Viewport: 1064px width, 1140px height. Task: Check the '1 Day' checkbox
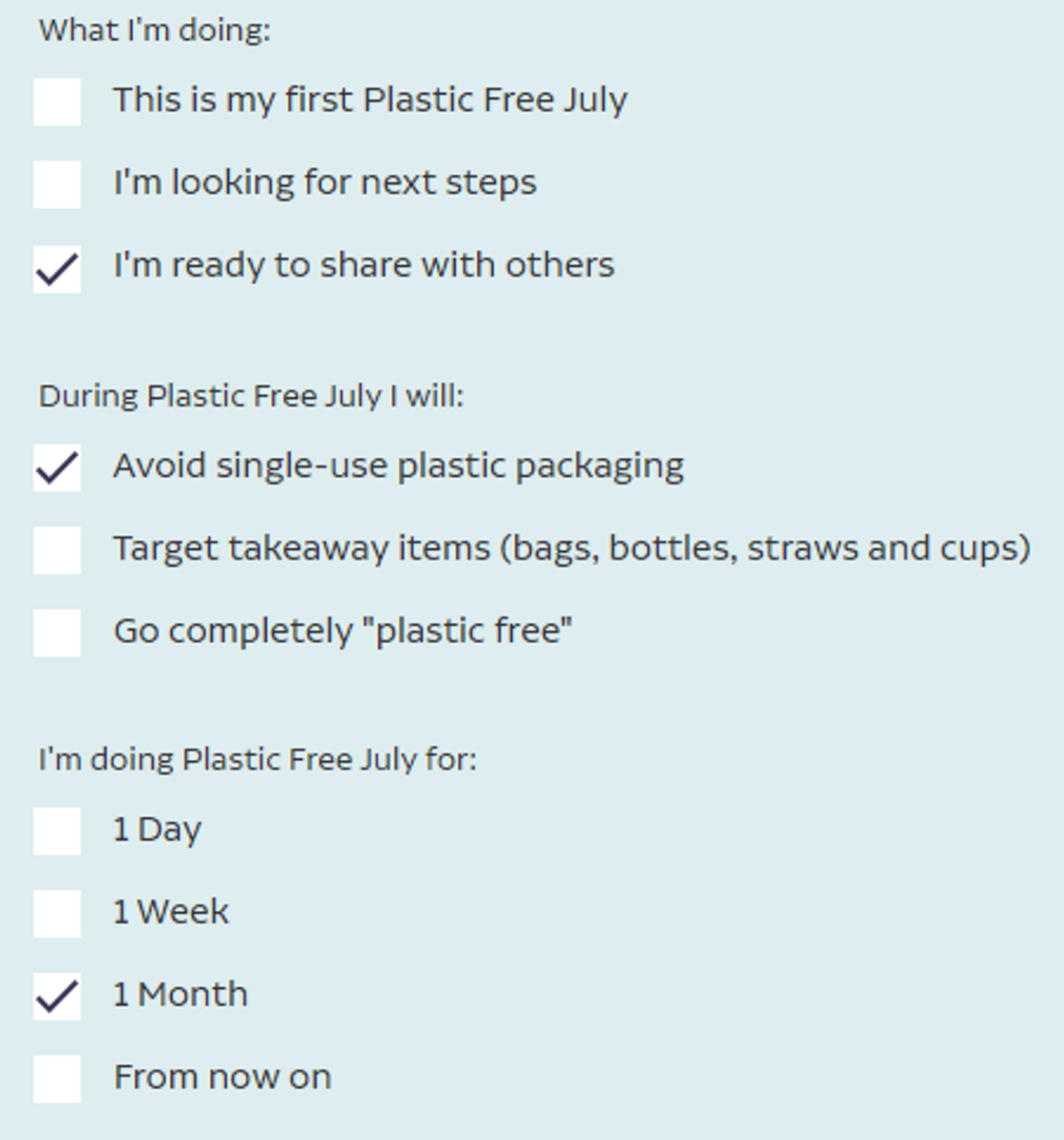click(57, 831)
